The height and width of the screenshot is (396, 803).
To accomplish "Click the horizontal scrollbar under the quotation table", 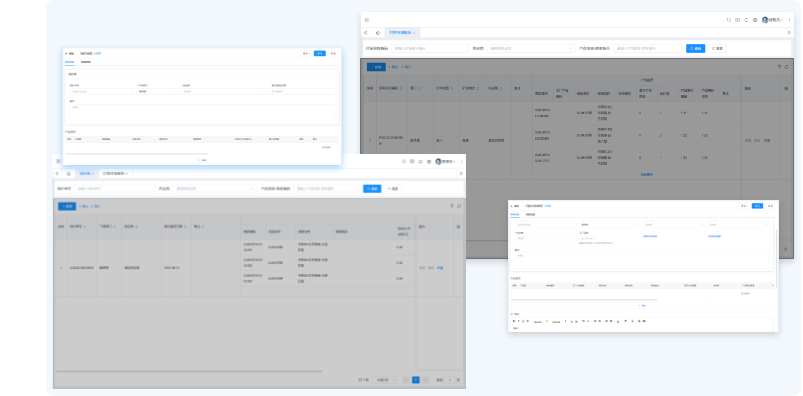I will point(189,371).
